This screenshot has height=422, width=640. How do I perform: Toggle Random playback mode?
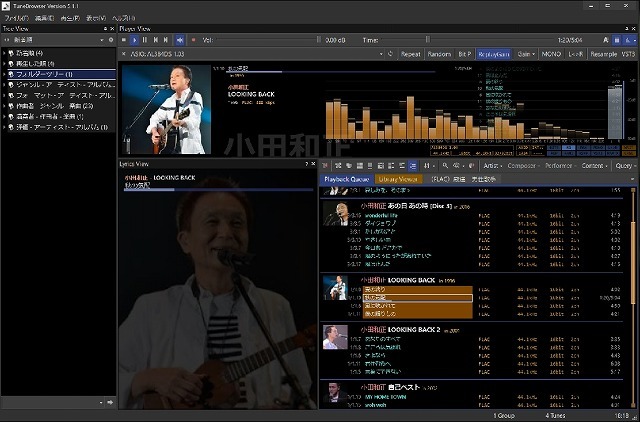pos(439,54)
